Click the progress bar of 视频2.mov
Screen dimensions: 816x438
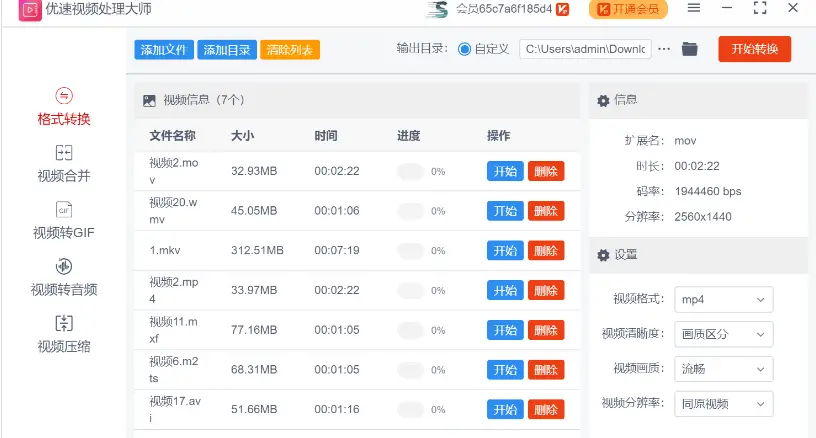tap(411, 171)
